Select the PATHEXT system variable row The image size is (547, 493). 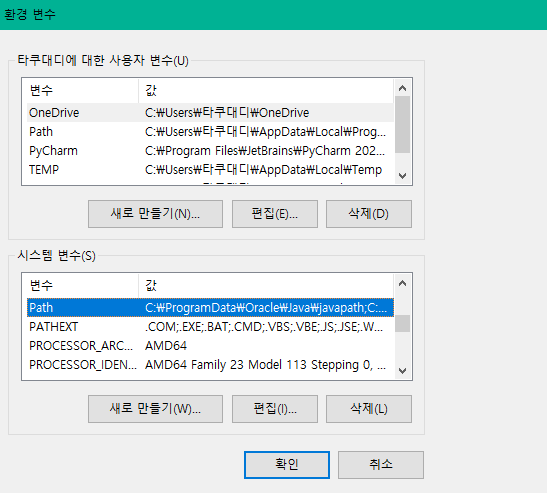click(210, 327)
